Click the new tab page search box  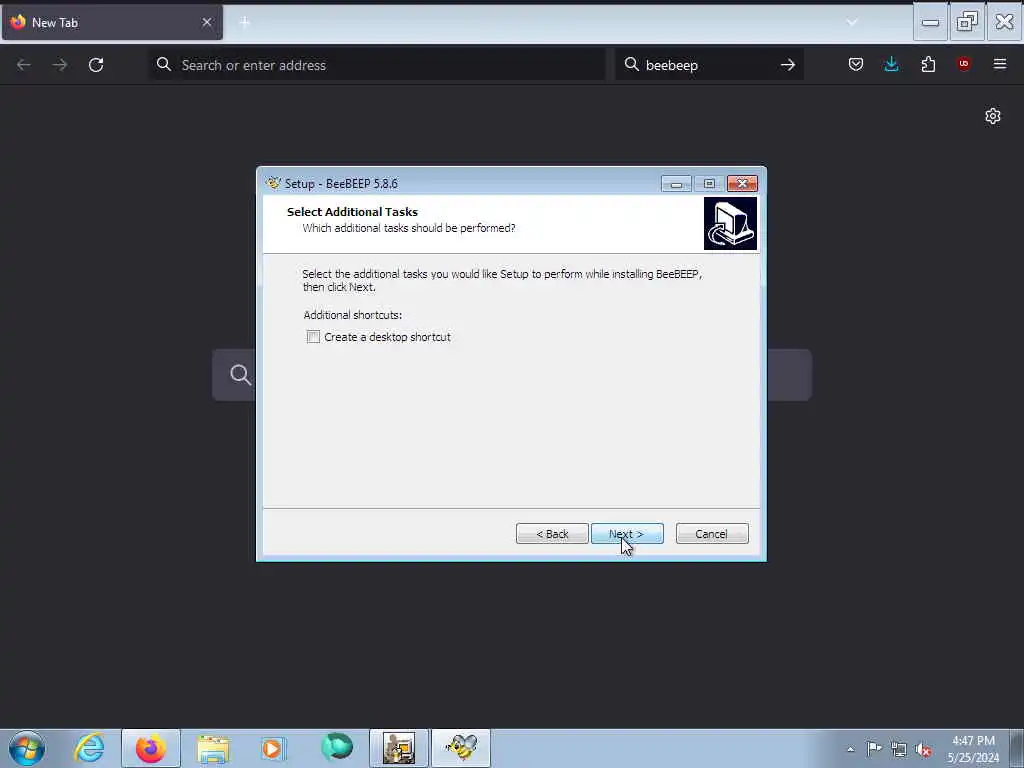tap(511, 375)
